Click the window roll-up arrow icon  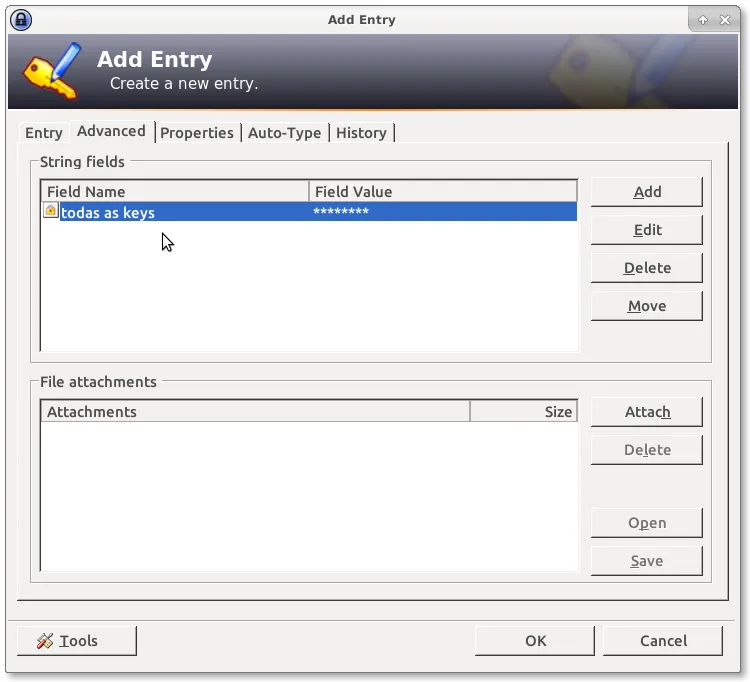click(703, 20)
